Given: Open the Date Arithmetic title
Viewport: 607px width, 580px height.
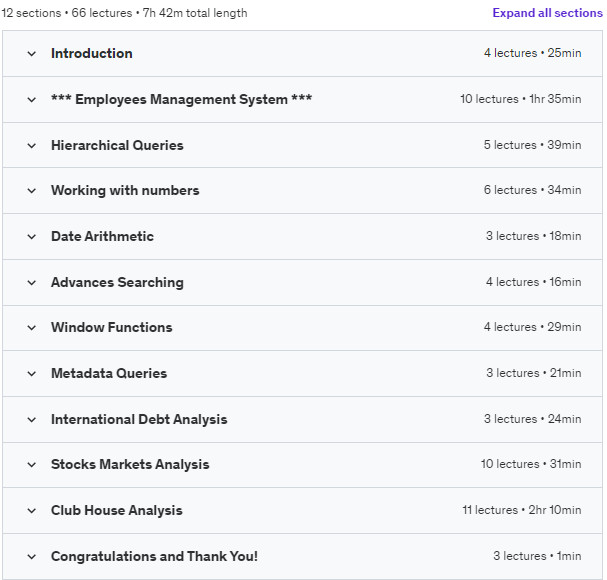Looking at the screenshot, I should (102, 237).
